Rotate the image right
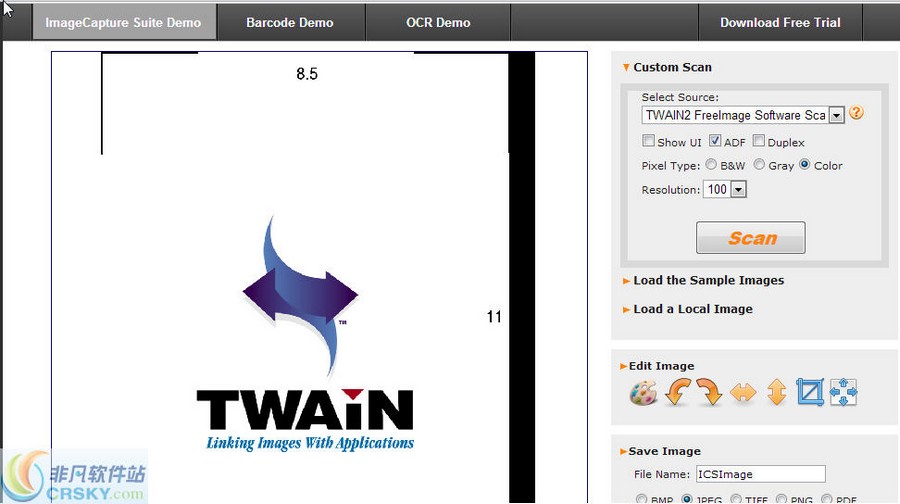 click(709, 393)
